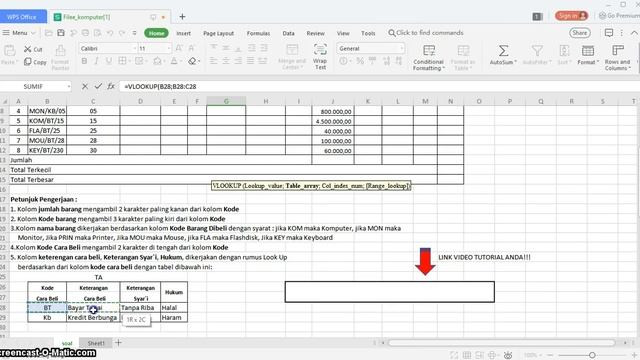Click the Open folder icon in quick toolbar
This screenshot has width=640, height=360.
click(49, 33)
